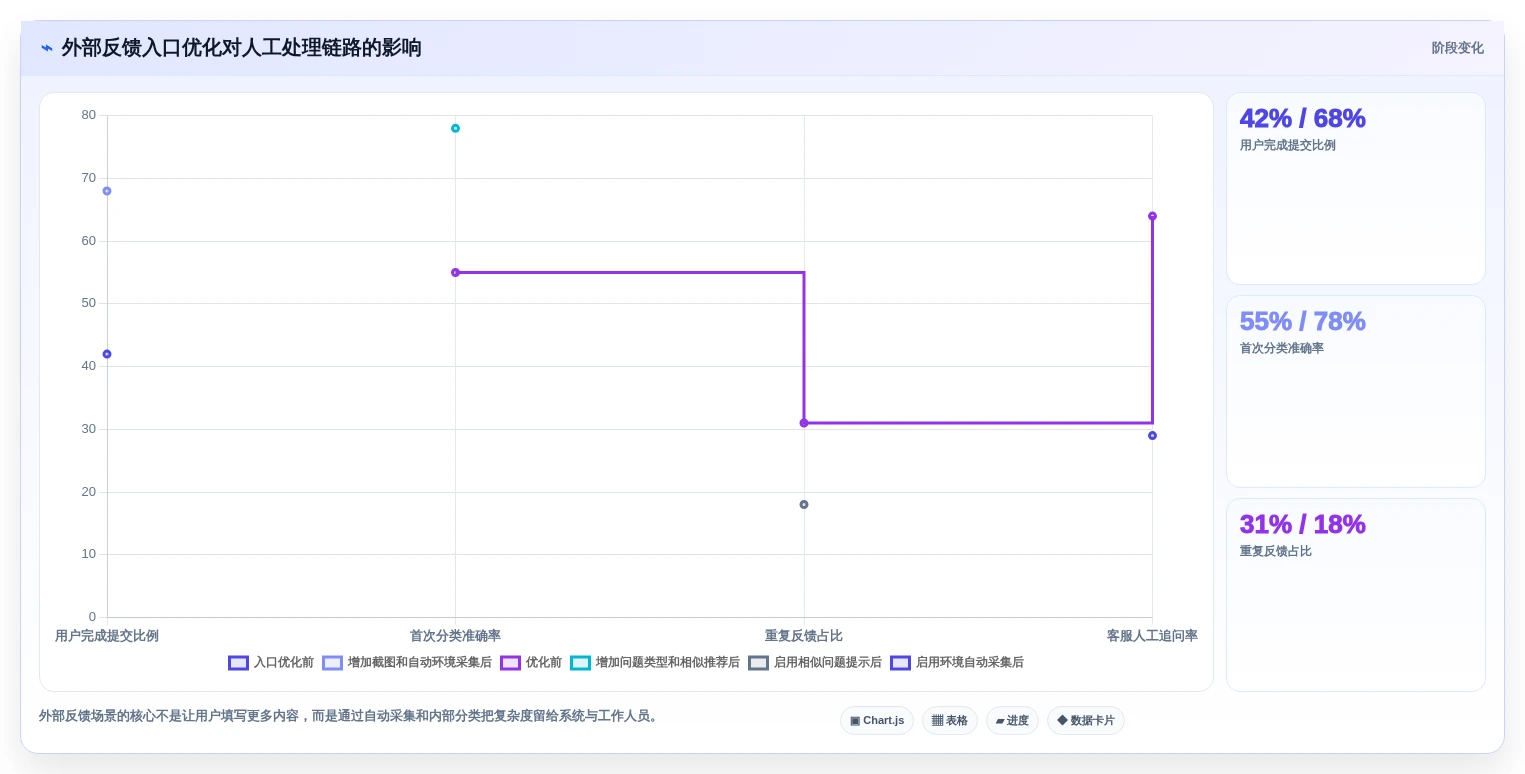Screen dimensions: 1525x774
Task: Select the 42% / 68% metric card
Action: point(1356,189)
